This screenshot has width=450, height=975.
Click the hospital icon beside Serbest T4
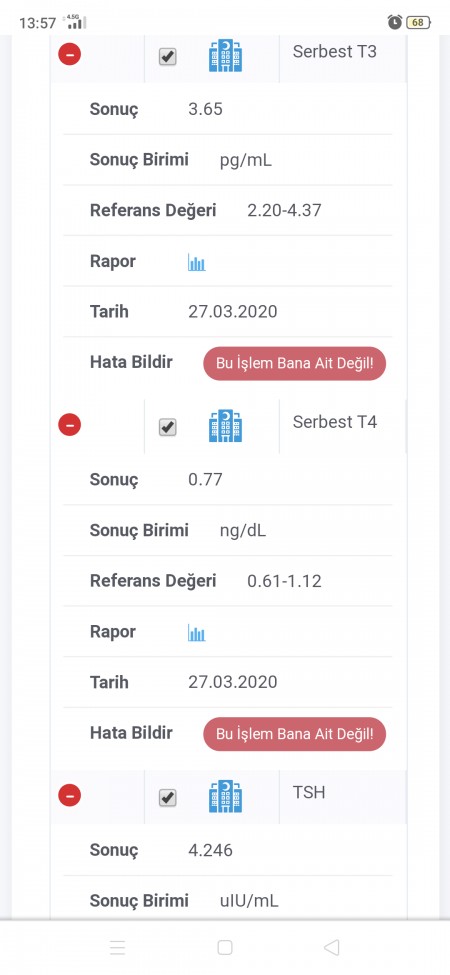coord(225,425)
